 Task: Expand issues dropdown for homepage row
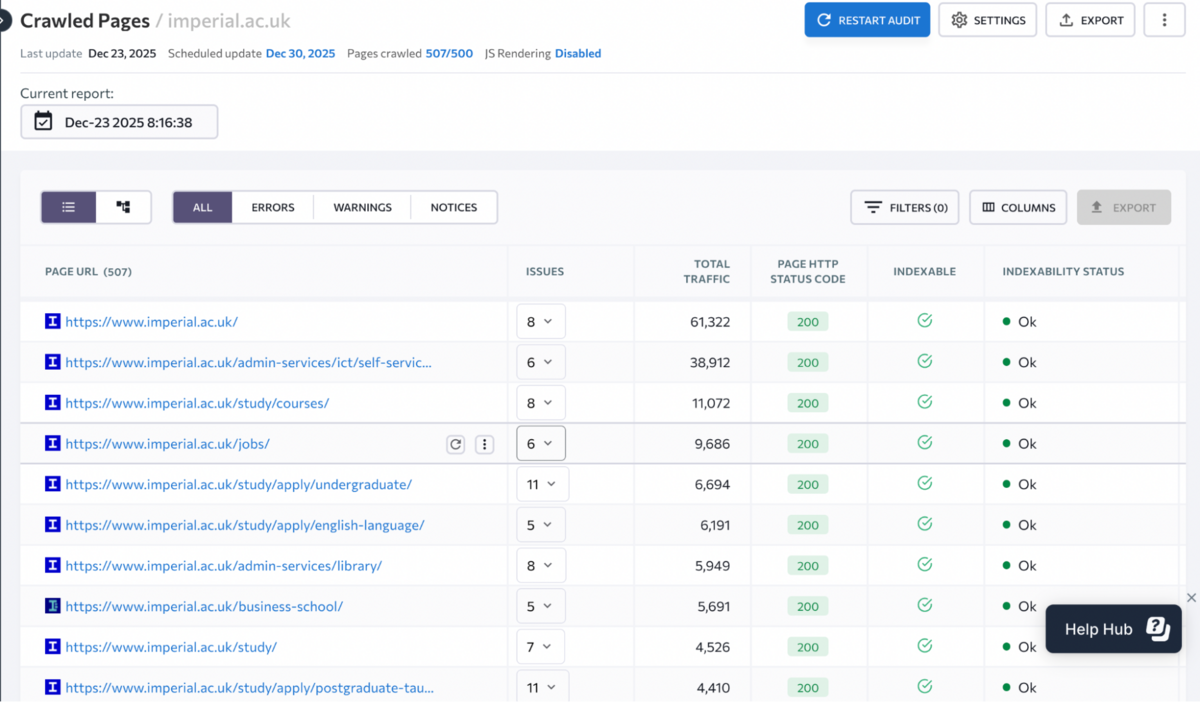(541, 322)
